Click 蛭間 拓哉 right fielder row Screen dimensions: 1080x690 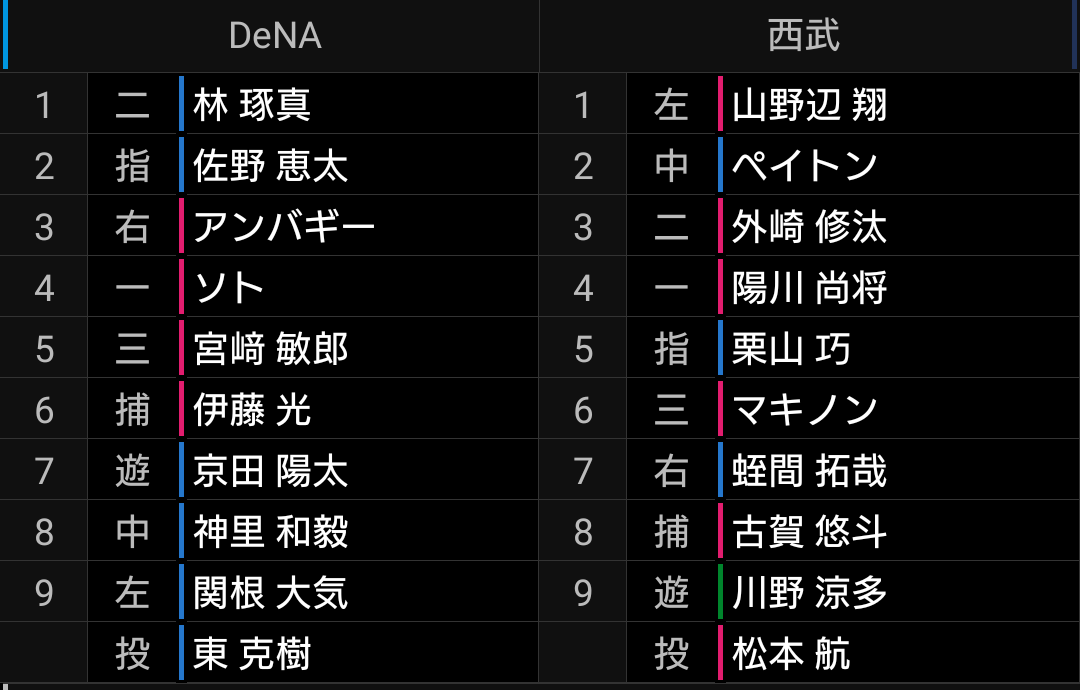click(x=809, y=471)
